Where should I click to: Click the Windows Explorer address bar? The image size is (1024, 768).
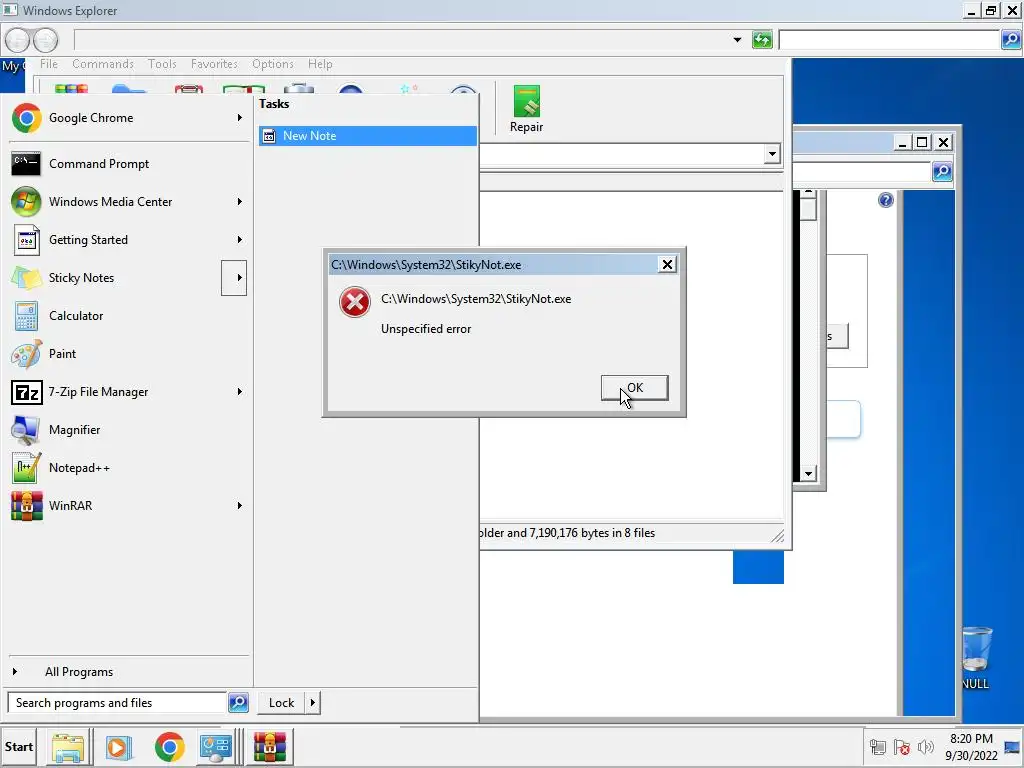(x=401, y=40)
